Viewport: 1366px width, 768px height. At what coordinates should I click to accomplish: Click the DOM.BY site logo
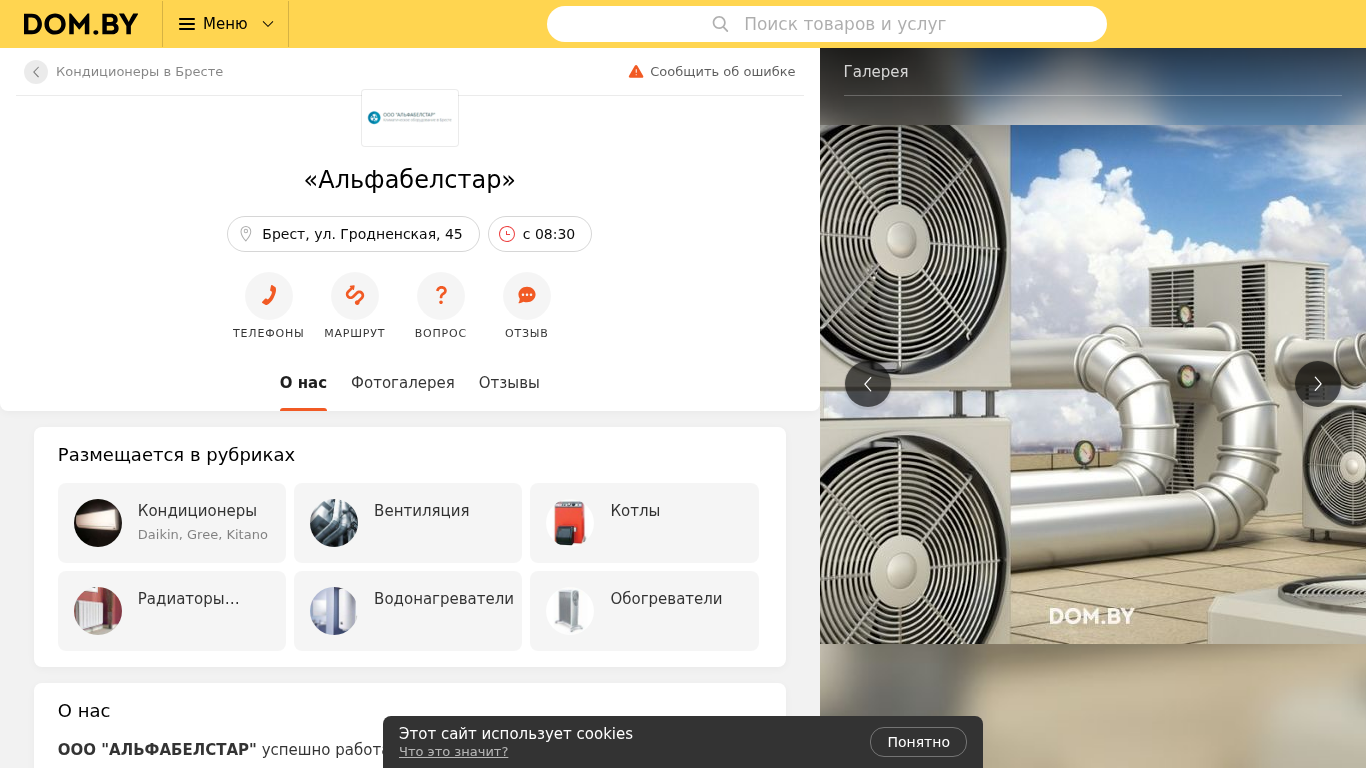[81, 24]
